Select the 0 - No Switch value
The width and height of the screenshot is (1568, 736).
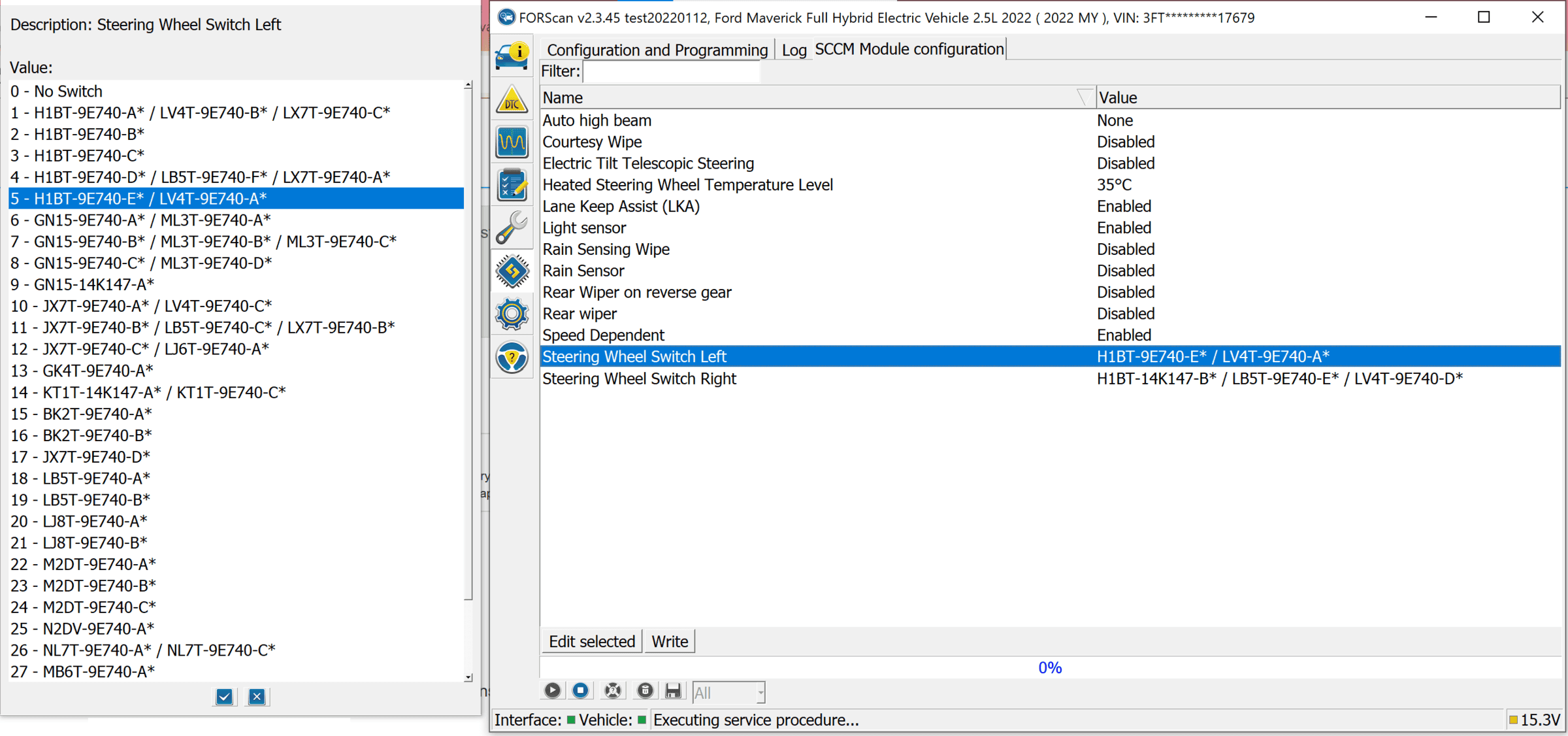point(237,91)
